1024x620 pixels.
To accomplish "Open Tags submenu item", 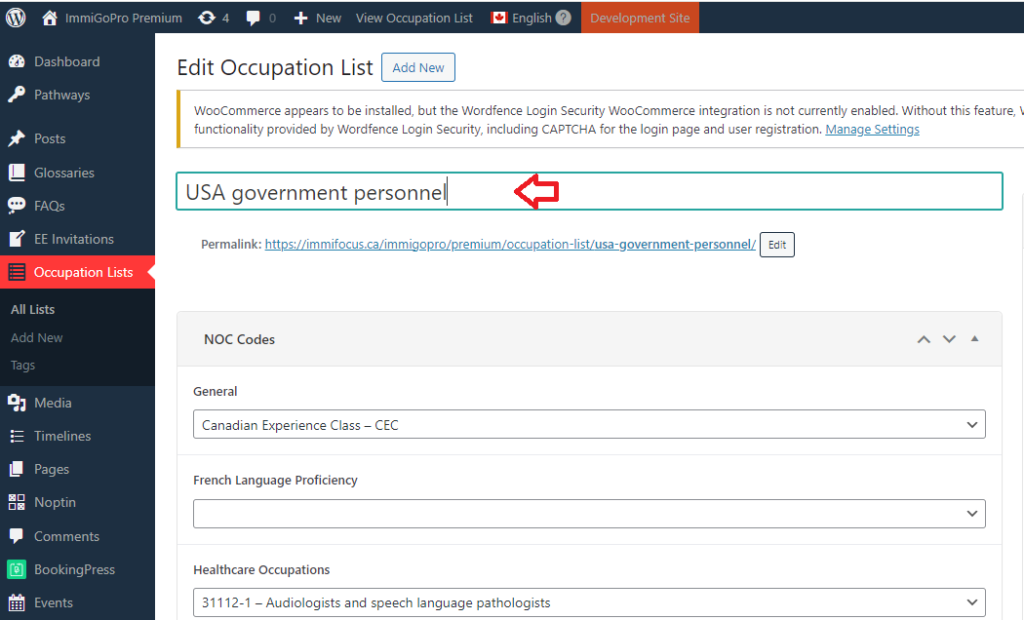I will pyautogui.click(x=23, y=366).
